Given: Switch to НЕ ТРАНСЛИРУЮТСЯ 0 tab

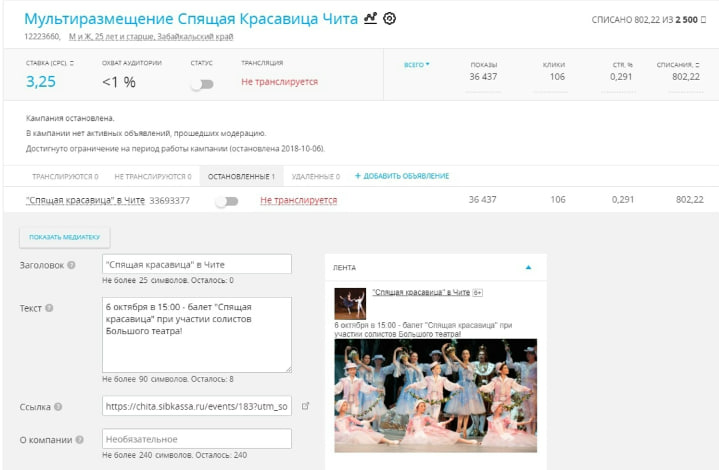Looking at the screenshot, I should click(x=153, y=177).
